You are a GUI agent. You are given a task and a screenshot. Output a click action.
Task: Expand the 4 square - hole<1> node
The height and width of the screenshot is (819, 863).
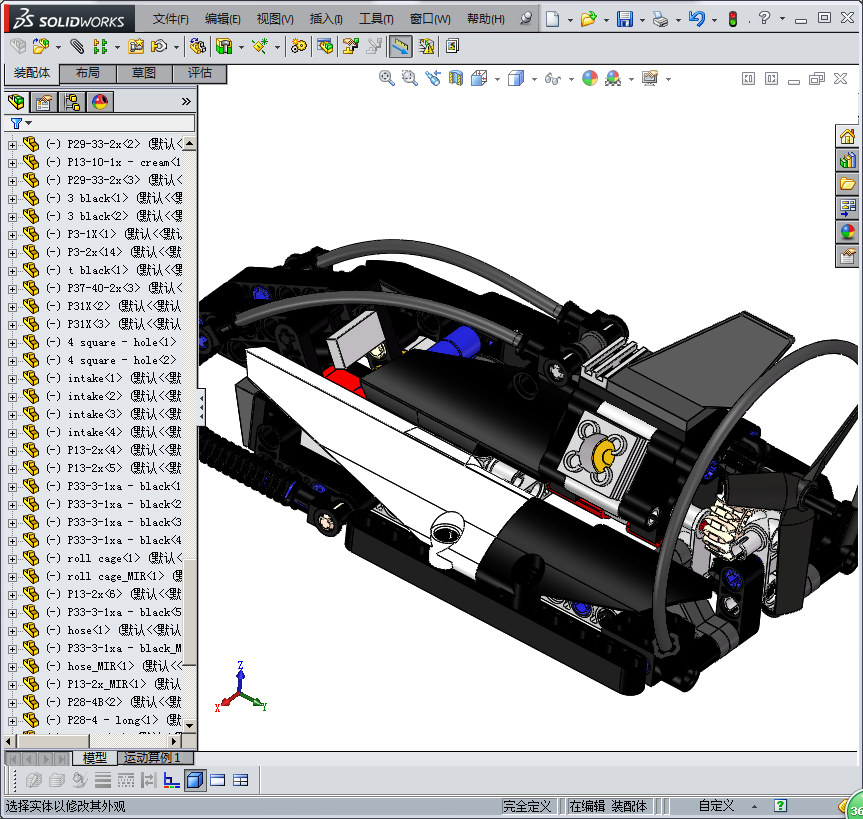point(12,343)
